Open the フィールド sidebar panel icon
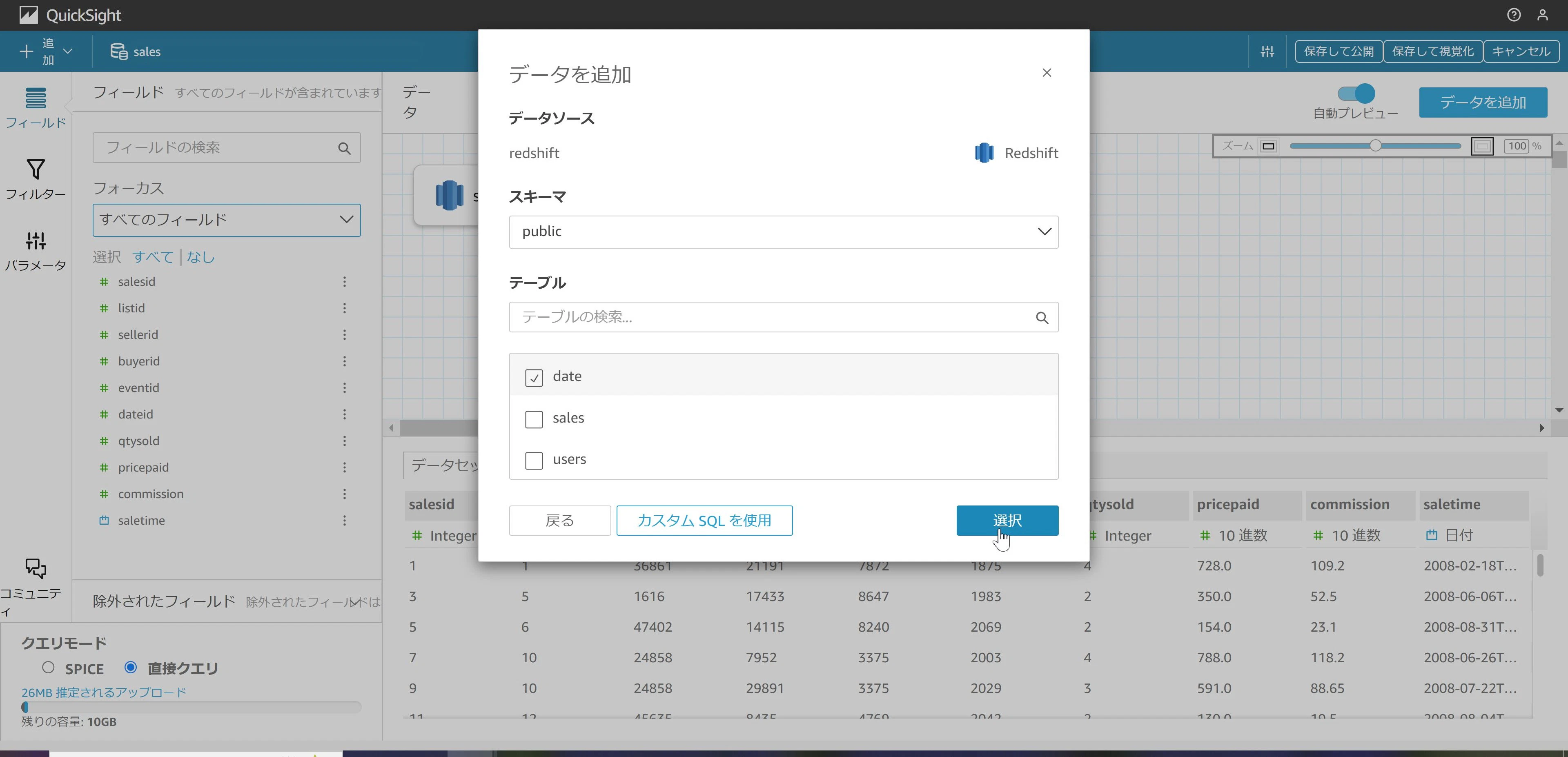This screenshot has height=757, width=1568. [35, 98]
